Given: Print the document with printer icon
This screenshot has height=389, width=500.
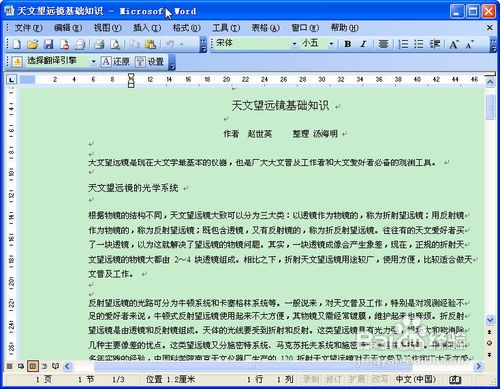Looking at the screenshot, I should click(99, 44).
